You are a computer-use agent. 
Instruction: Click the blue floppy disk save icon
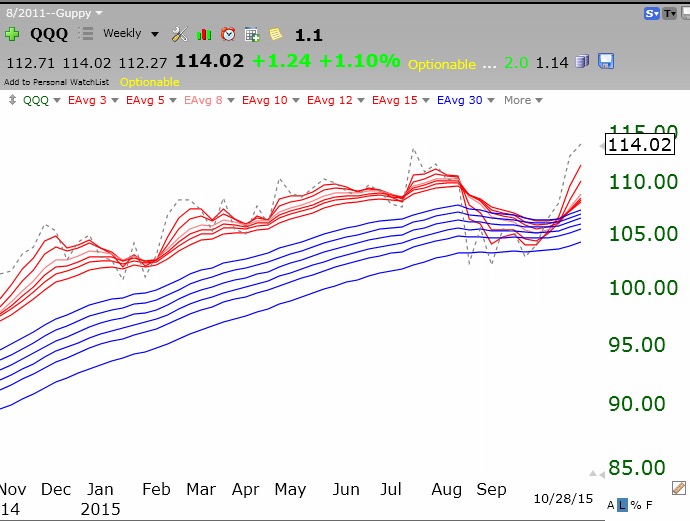pyautogui.click(x=606, y=61)
